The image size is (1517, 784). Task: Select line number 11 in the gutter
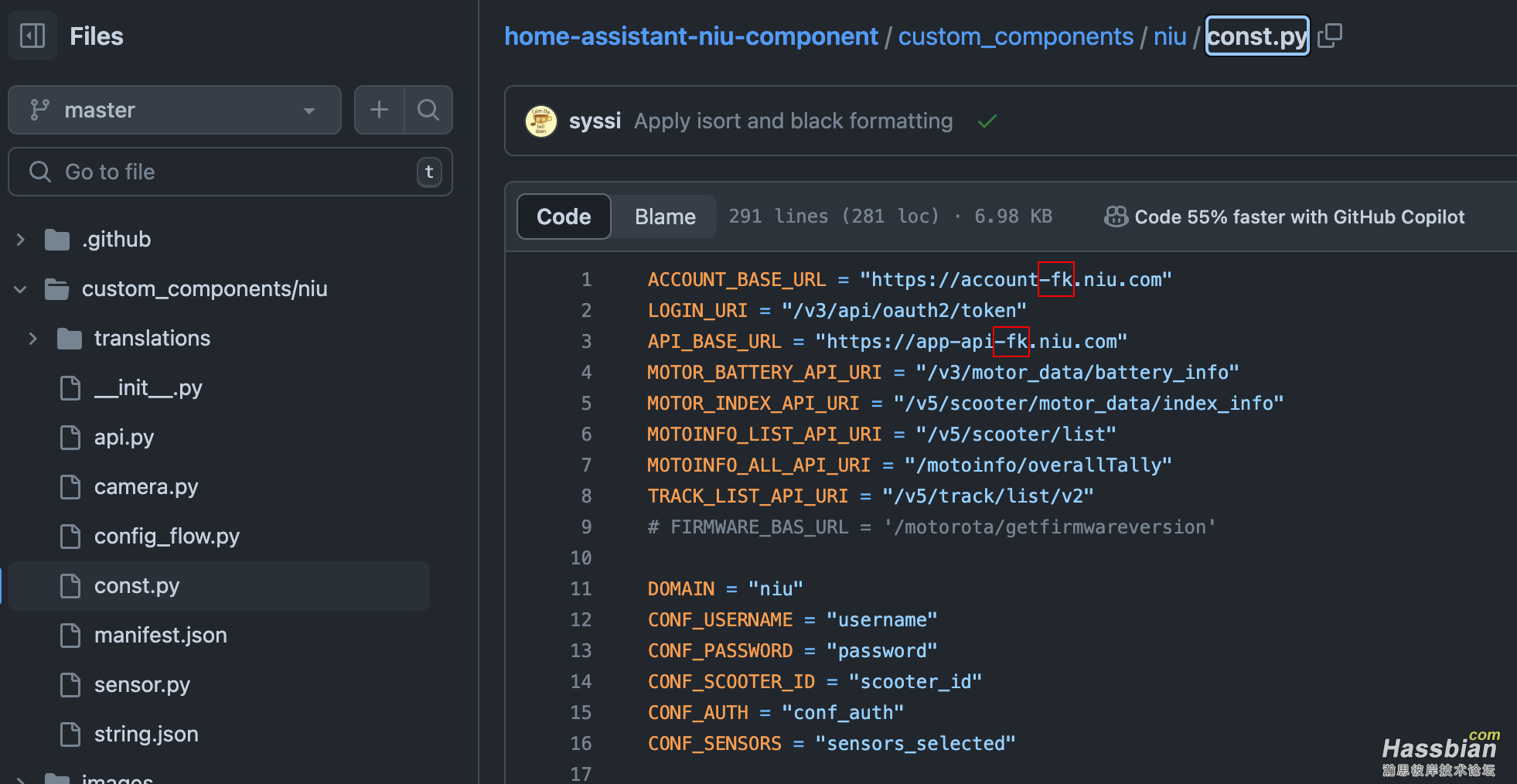[581, 589]
